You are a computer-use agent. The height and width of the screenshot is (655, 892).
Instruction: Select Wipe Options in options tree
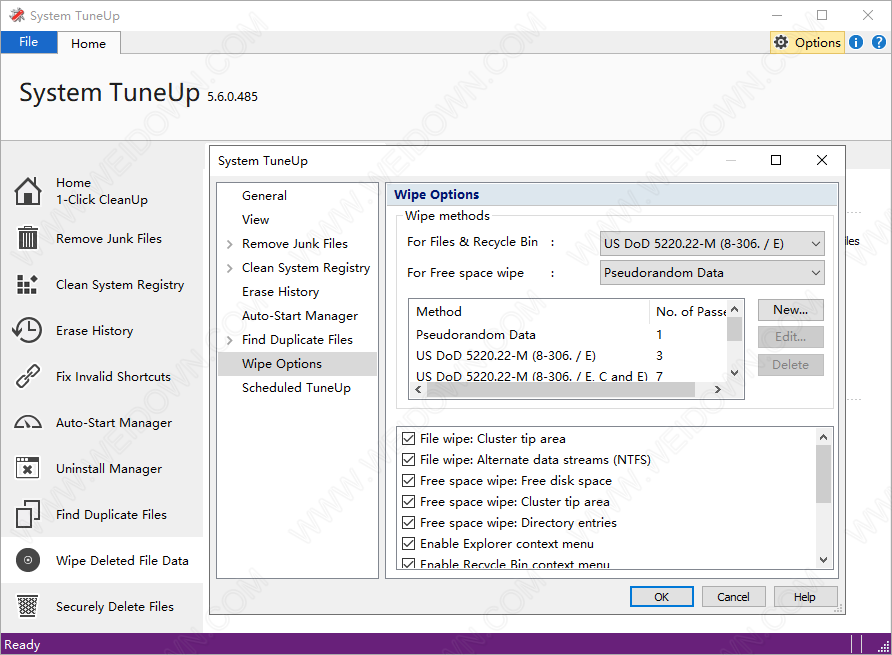[298, 364]
